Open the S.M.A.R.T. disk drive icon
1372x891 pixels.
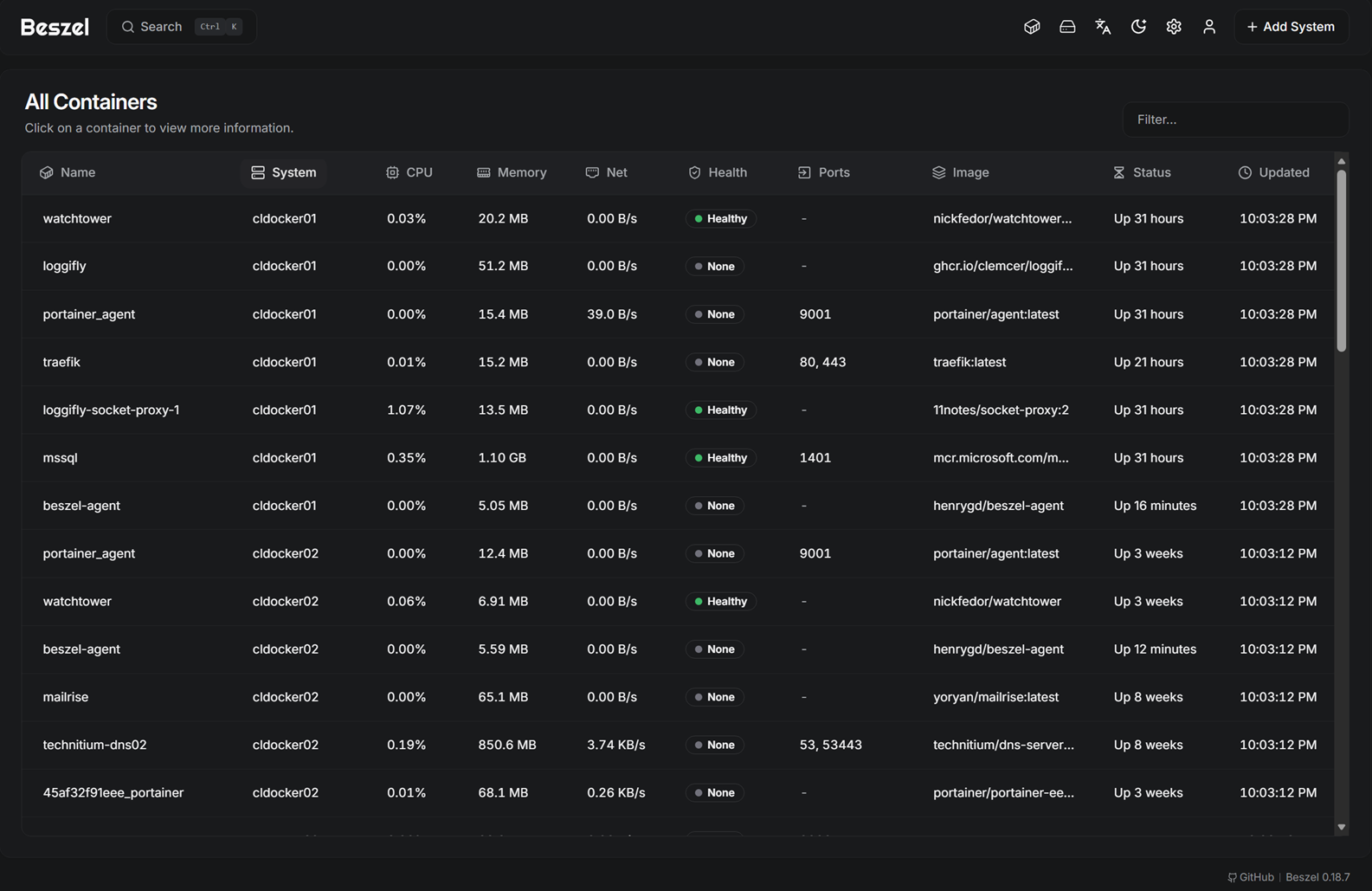click(1067, 27)
